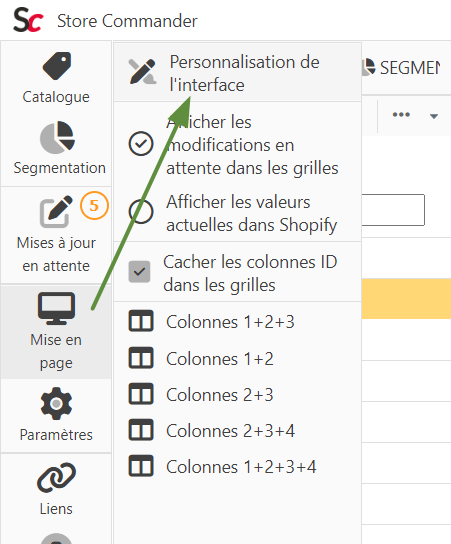Open the Catalogue tag icon

click(57, 66)
